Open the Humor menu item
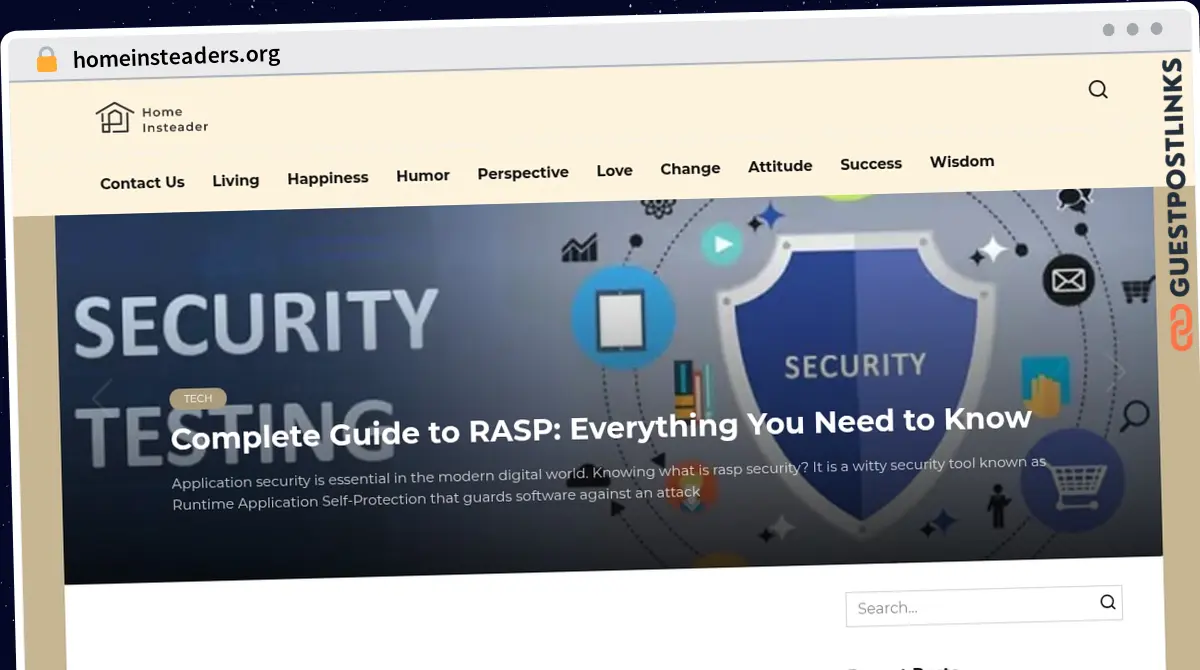The image size is (1200, 670). [x=423, y=176]
